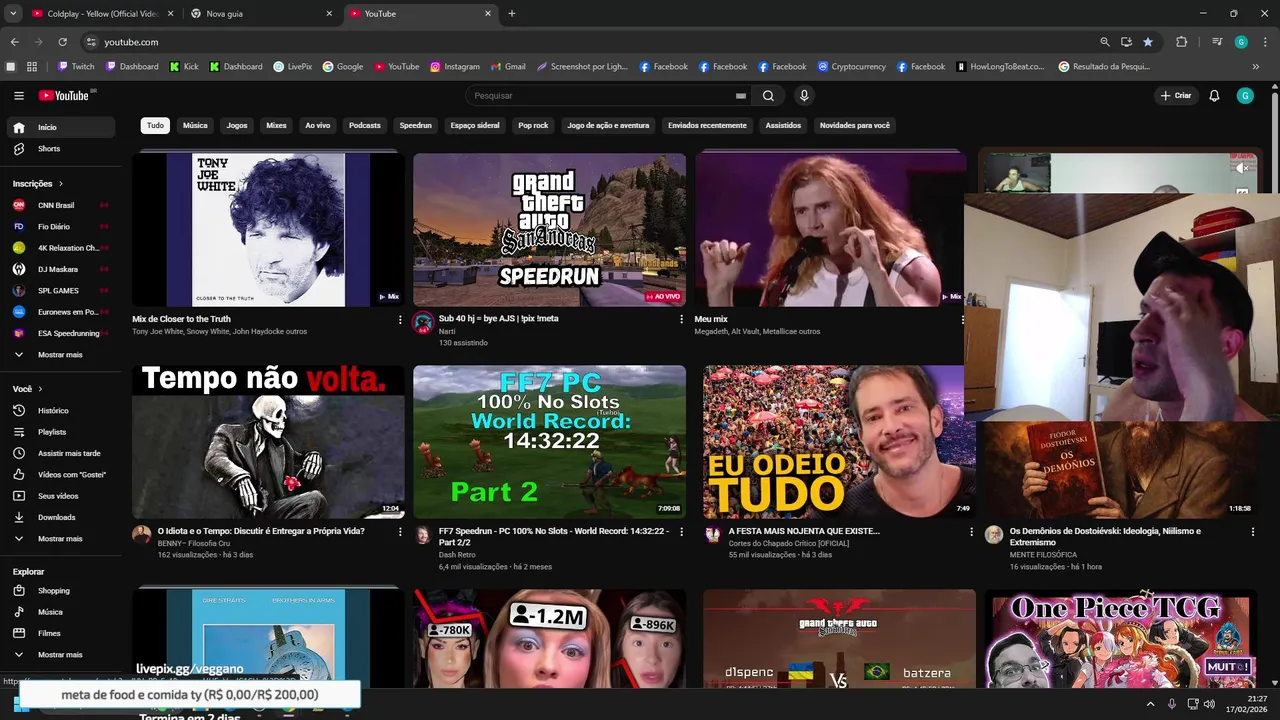This screenshot has width=1280, height=720.
Task: Select the Speedrun filter chip
Action: 415,126
